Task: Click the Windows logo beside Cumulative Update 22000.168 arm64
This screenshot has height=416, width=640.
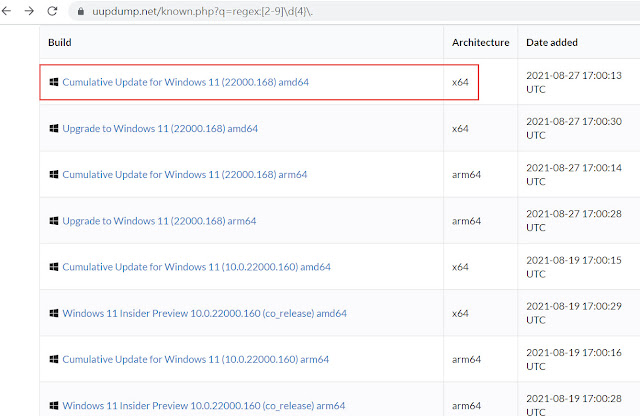Action: pos(53,175)
